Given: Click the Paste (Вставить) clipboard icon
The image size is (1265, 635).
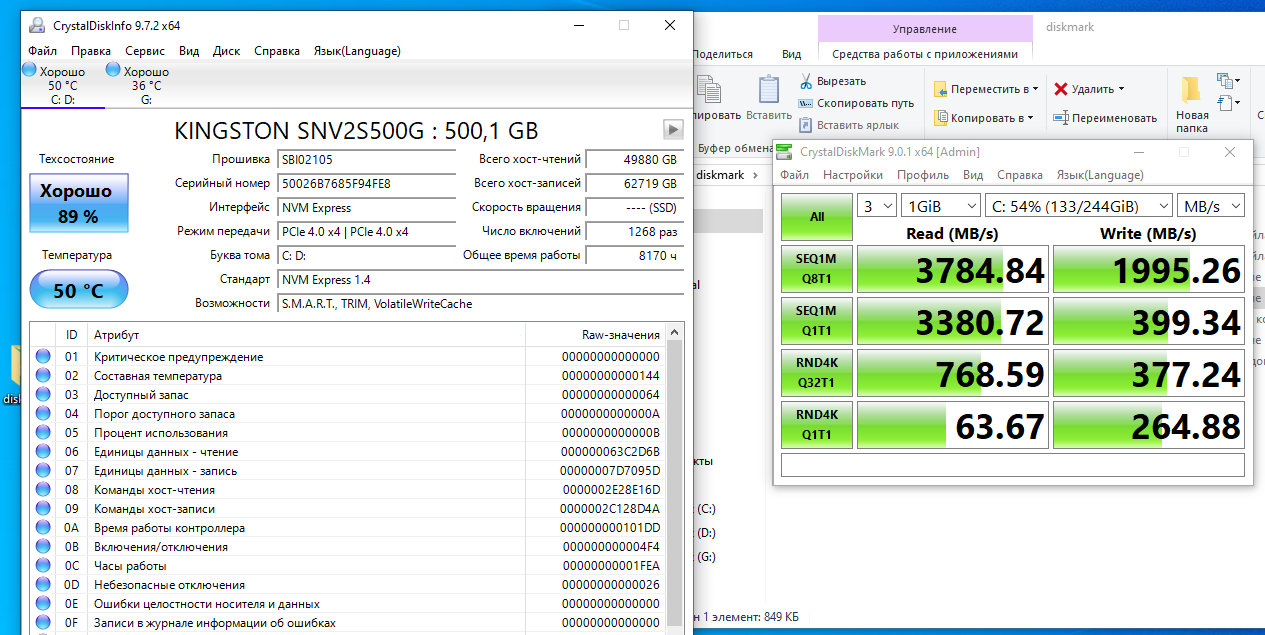Looking at the screenshot, I should tap(769, 90).
